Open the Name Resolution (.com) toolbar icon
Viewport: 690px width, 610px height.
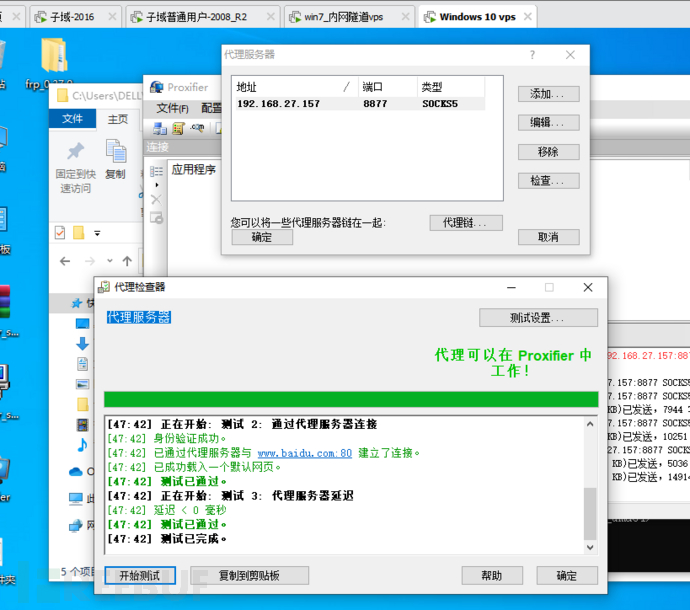[197, 128]
